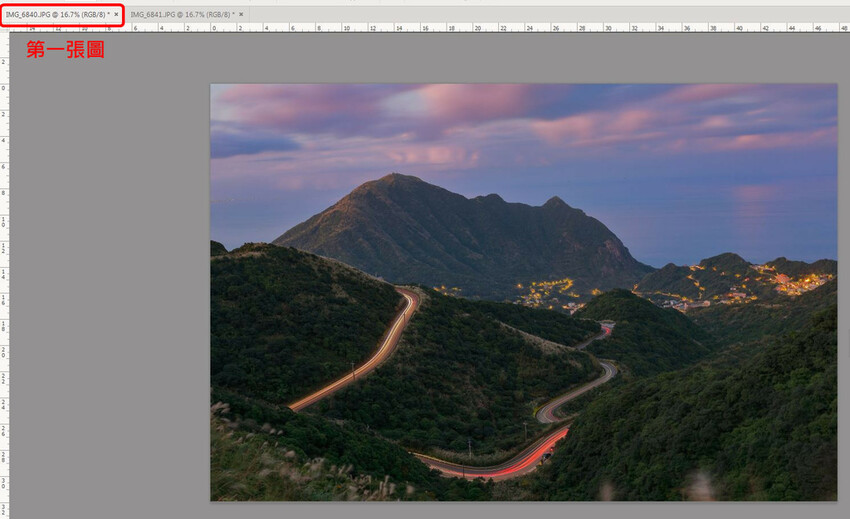
Task: Click the red 第一張圖 annotation text
Action: point(65,49)
